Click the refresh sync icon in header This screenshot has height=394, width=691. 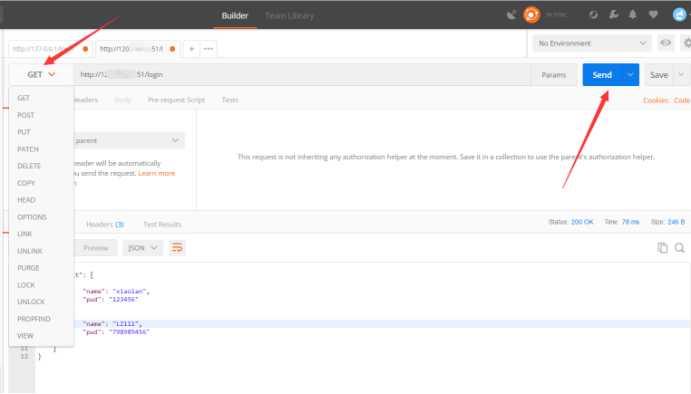[x=594, y=15]
